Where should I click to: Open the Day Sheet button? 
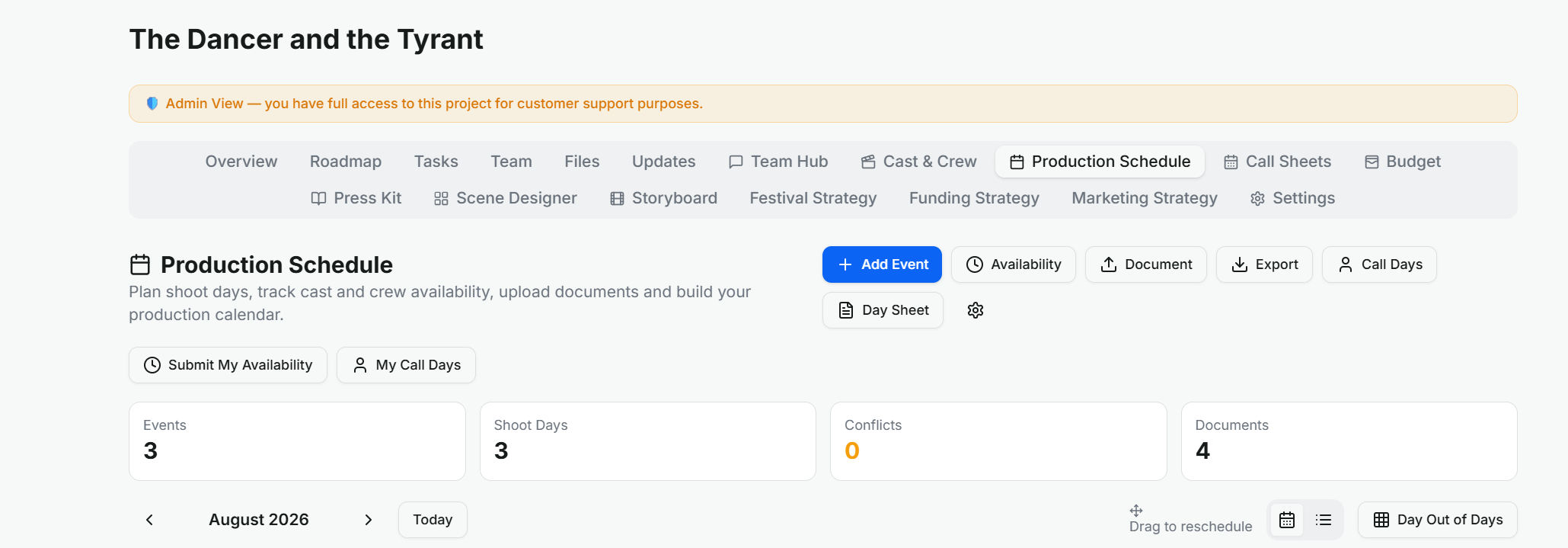pyautogui.click(x=883, y=310)
